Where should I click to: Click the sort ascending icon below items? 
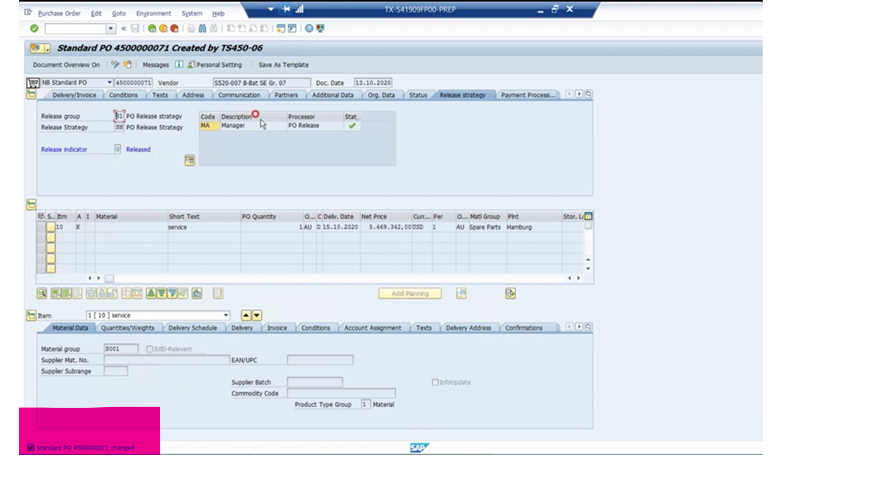pos(151,294)
